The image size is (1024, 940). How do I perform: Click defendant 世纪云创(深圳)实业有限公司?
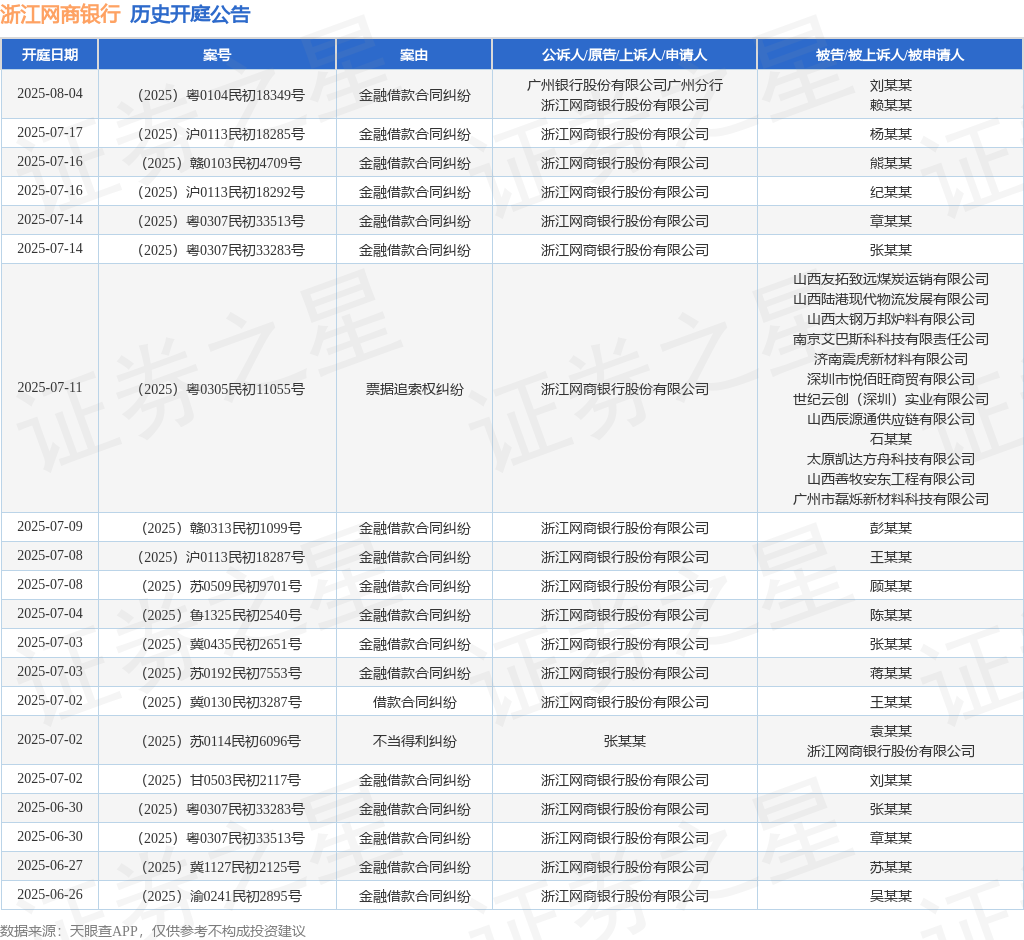tap(890, 399)
